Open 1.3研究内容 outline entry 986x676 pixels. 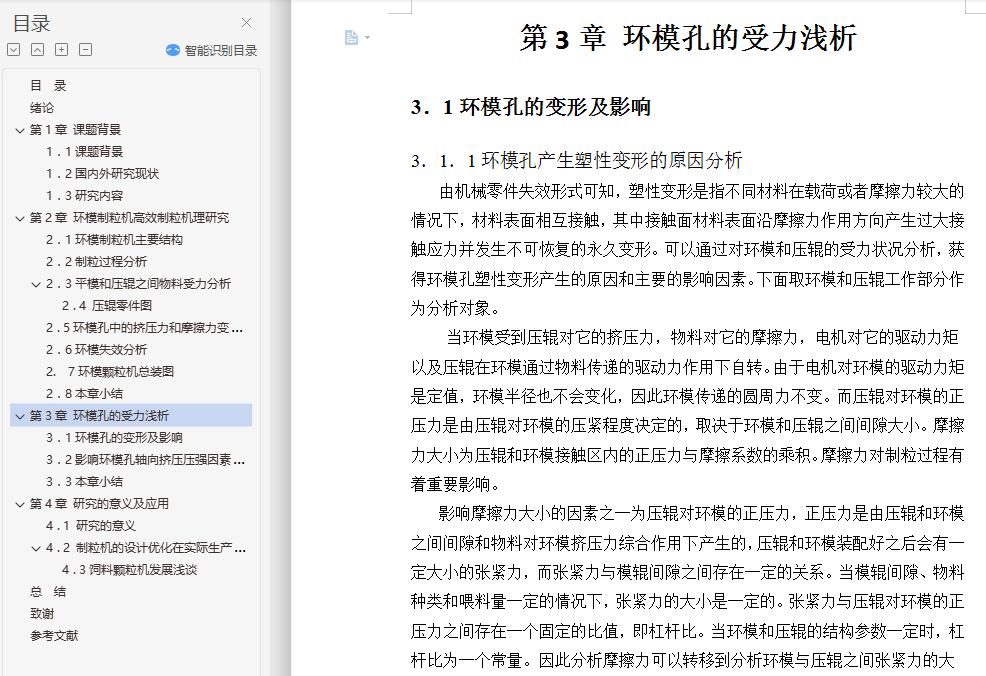pos(84,196)
